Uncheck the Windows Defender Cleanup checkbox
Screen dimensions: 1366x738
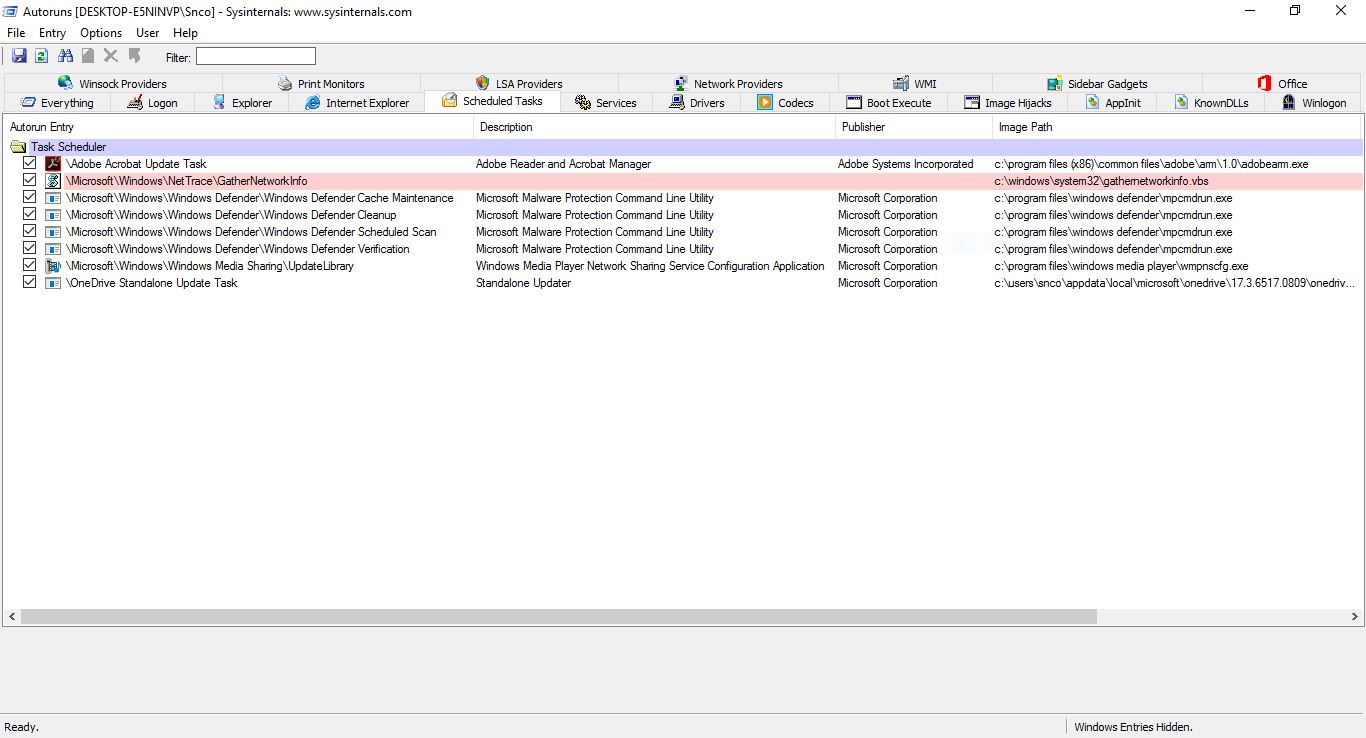pos(30,215)
